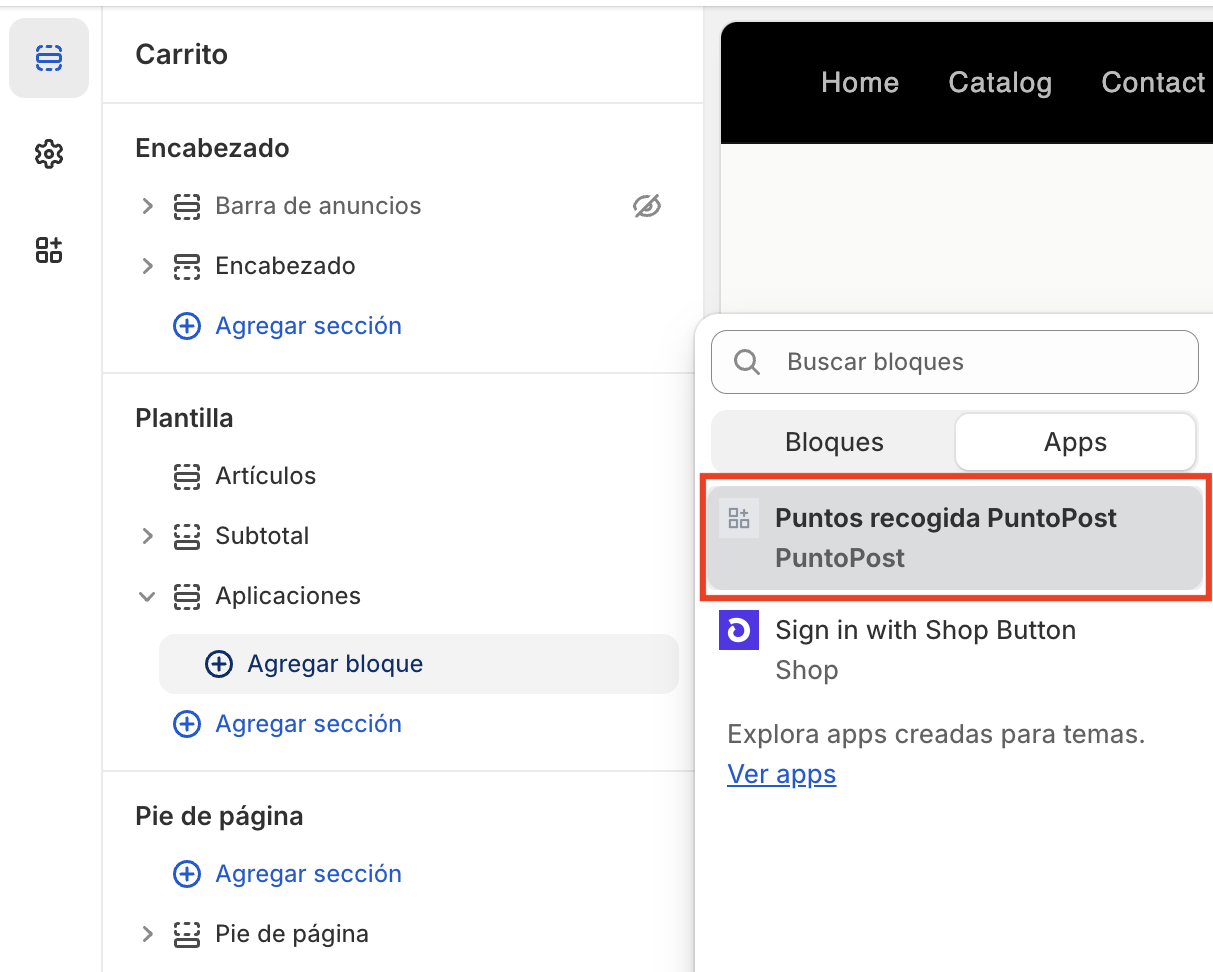Select the Apps tab
Image resolution: width=1213 pixels, height=972 pixels.
(1075, 441)
